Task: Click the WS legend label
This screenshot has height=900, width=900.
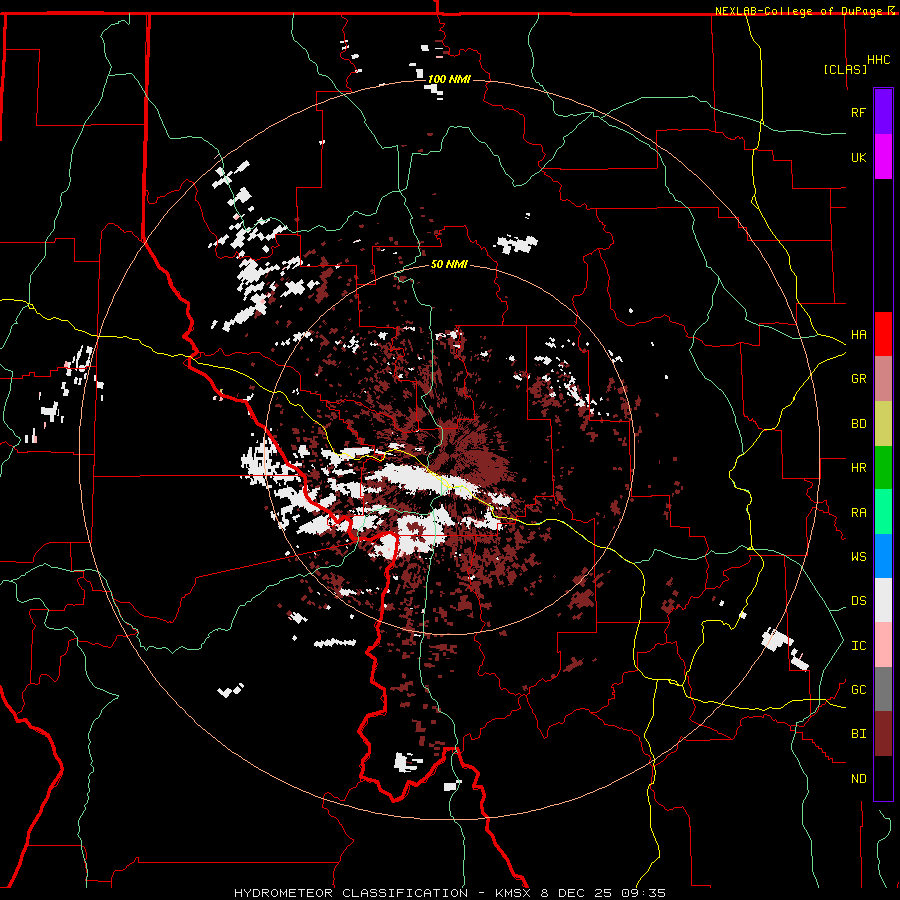Action: [858, 557]
